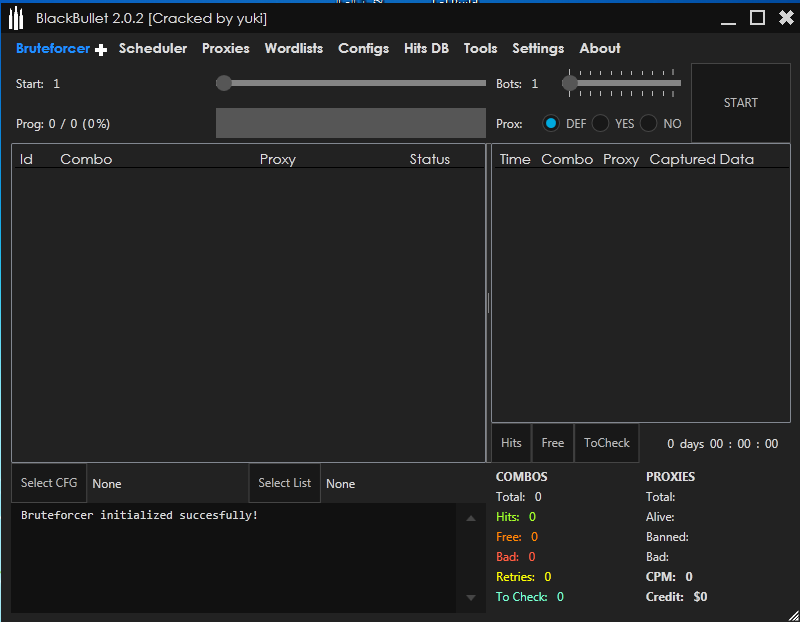Click the PROXIES section heading
This screenshot has width=800, height=622.
pos(670,477)
